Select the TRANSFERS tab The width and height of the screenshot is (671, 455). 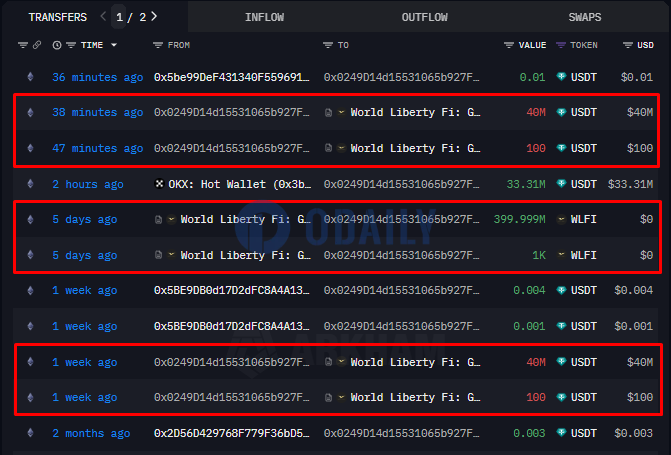[x=57, y=17]
